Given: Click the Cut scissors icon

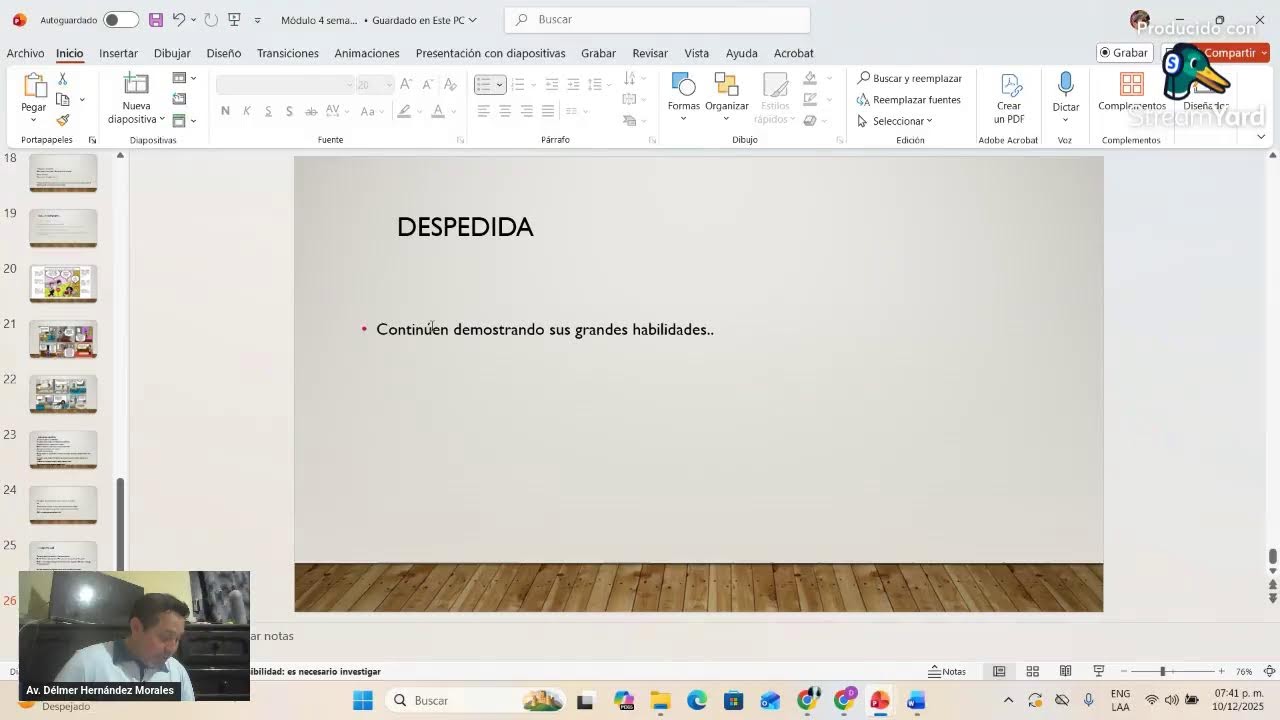Looking at the screenshot, I should (x=63, y=78).
